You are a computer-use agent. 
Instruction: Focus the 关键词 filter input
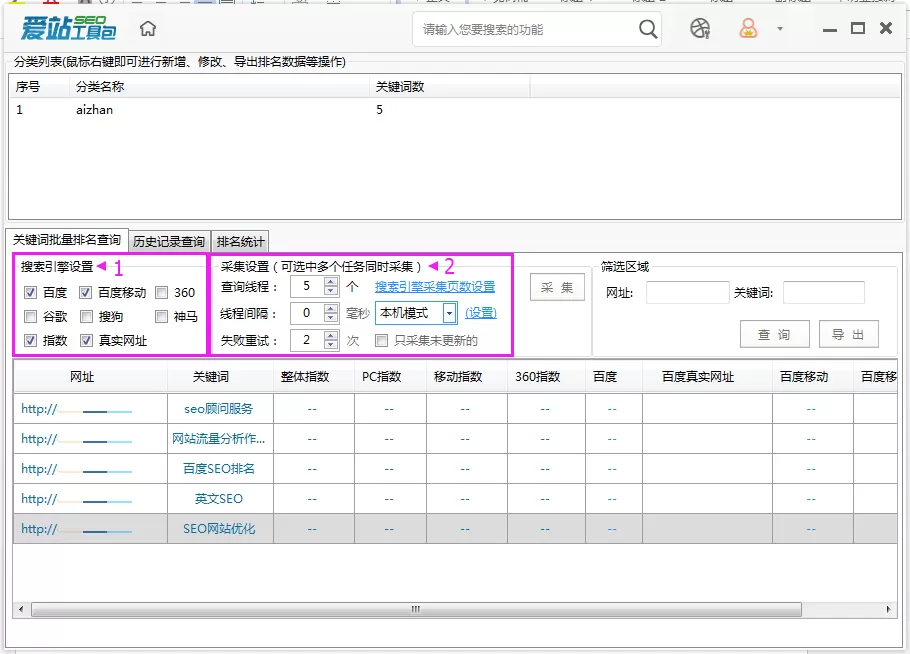tap(824, 292)
